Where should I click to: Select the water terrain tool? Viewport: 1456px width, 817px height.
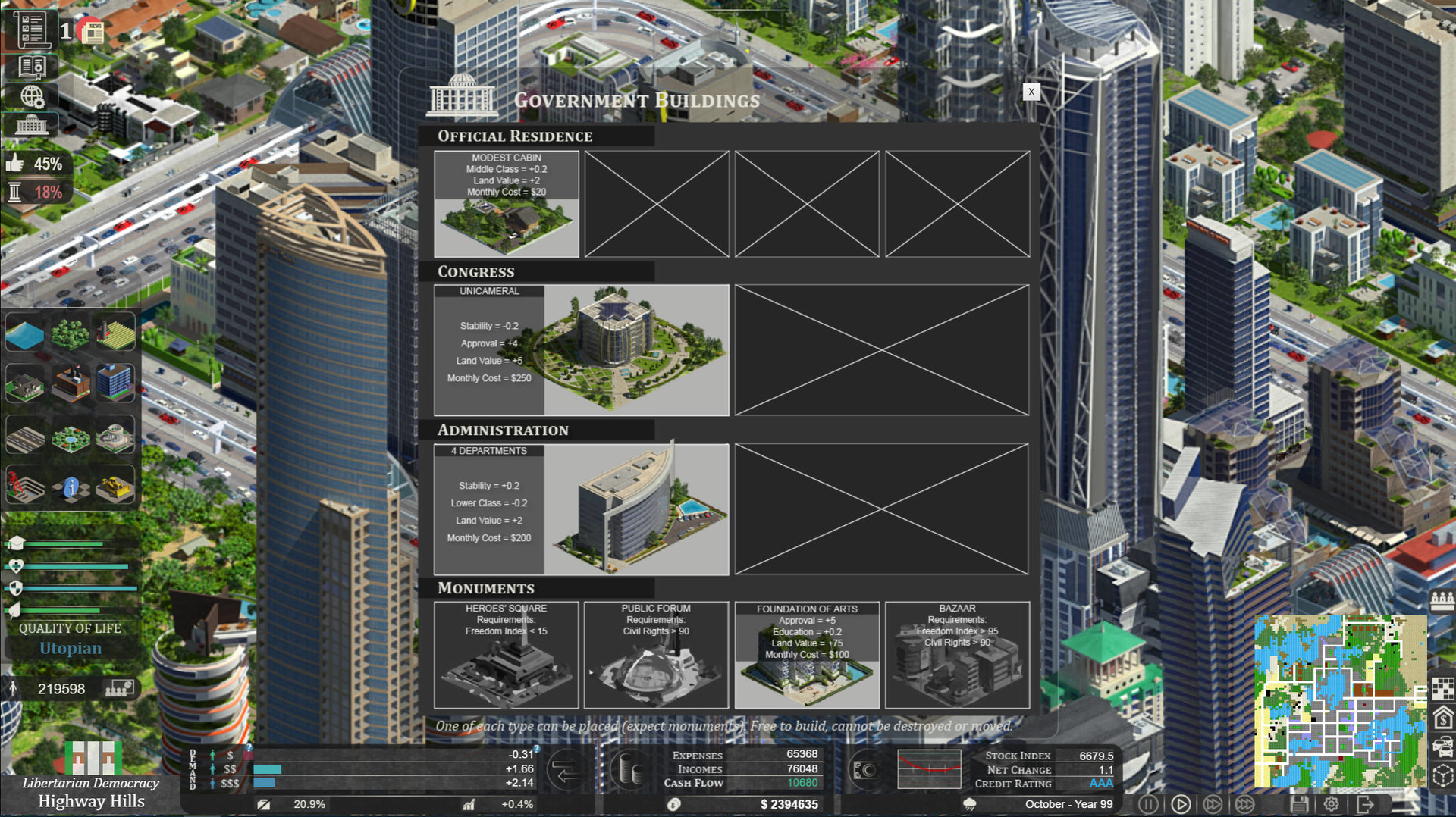point(24,333)
